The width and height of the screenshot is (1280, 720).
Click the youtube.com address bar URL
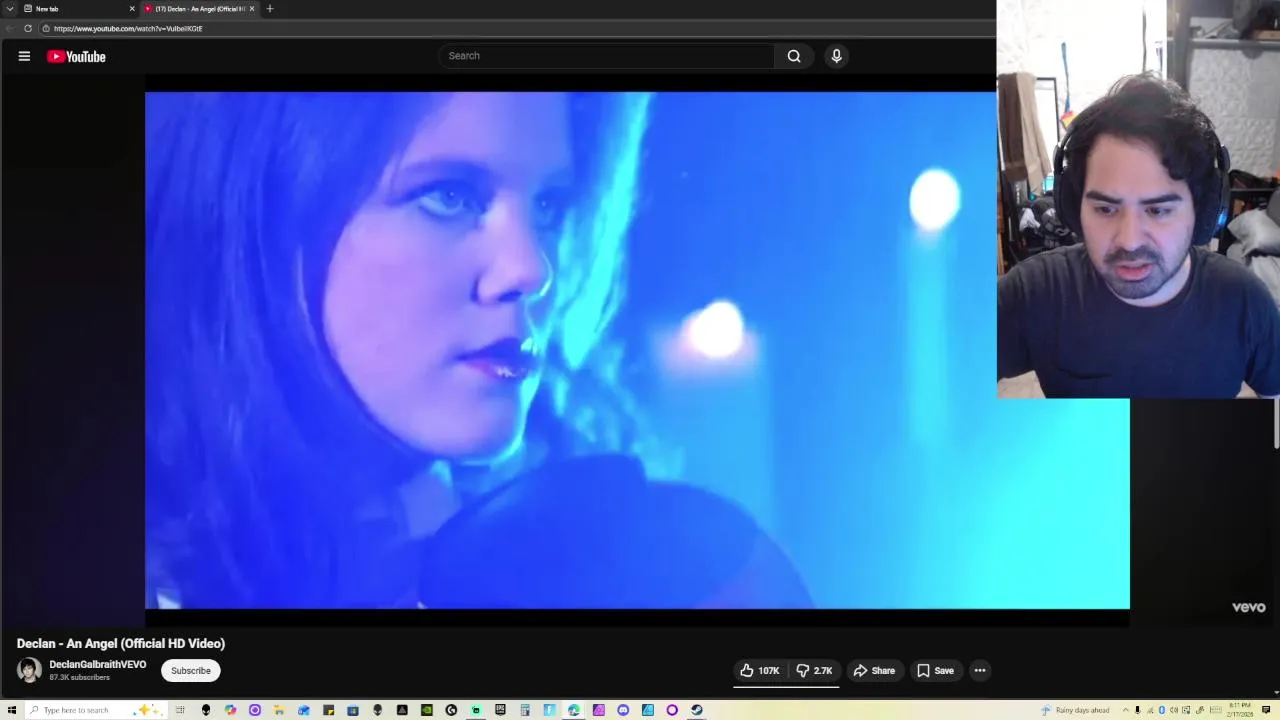click(x=128, y=29)
